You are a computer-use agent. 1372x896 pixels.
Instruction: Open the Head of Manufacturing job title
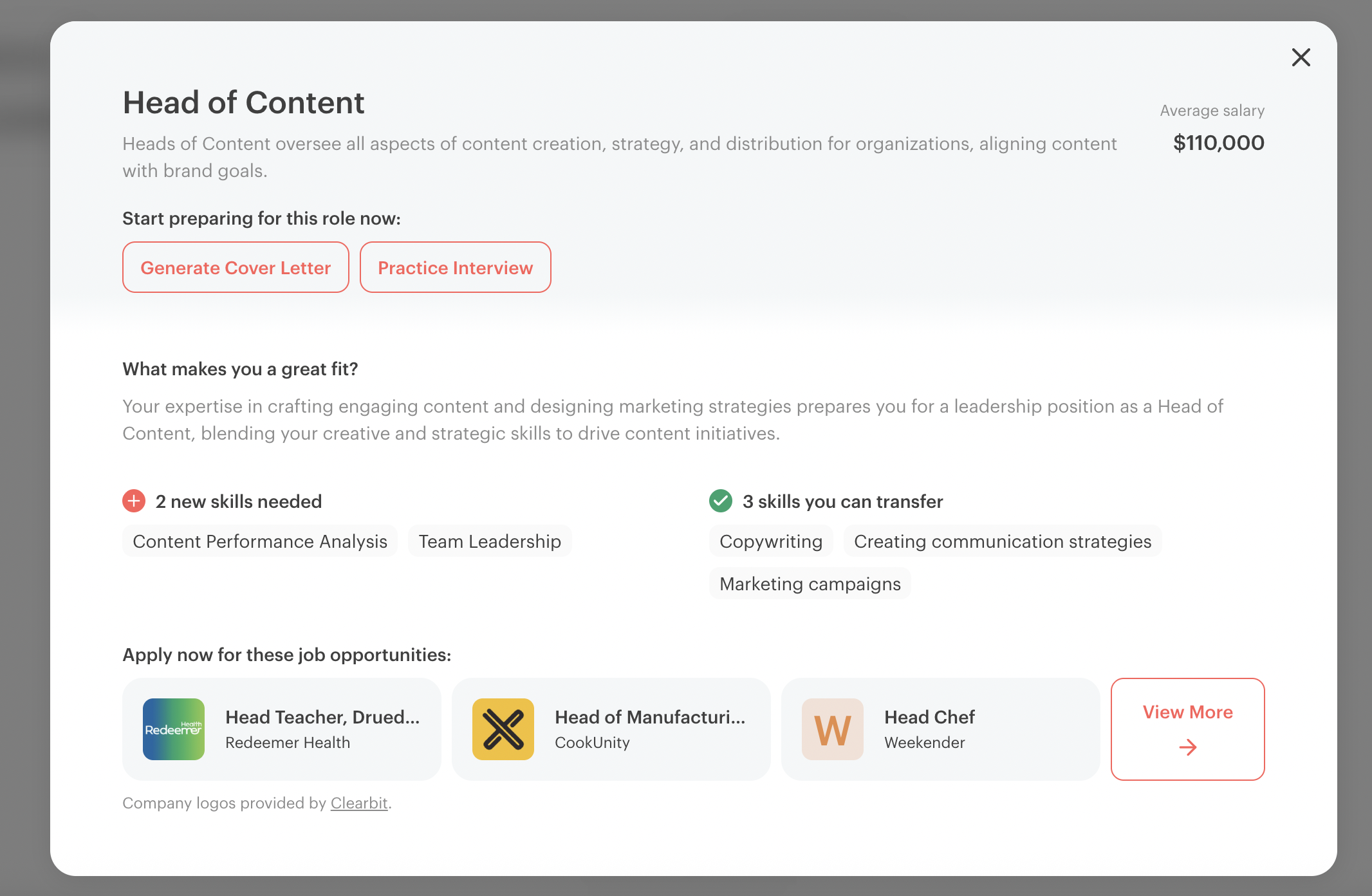[650, 717]
